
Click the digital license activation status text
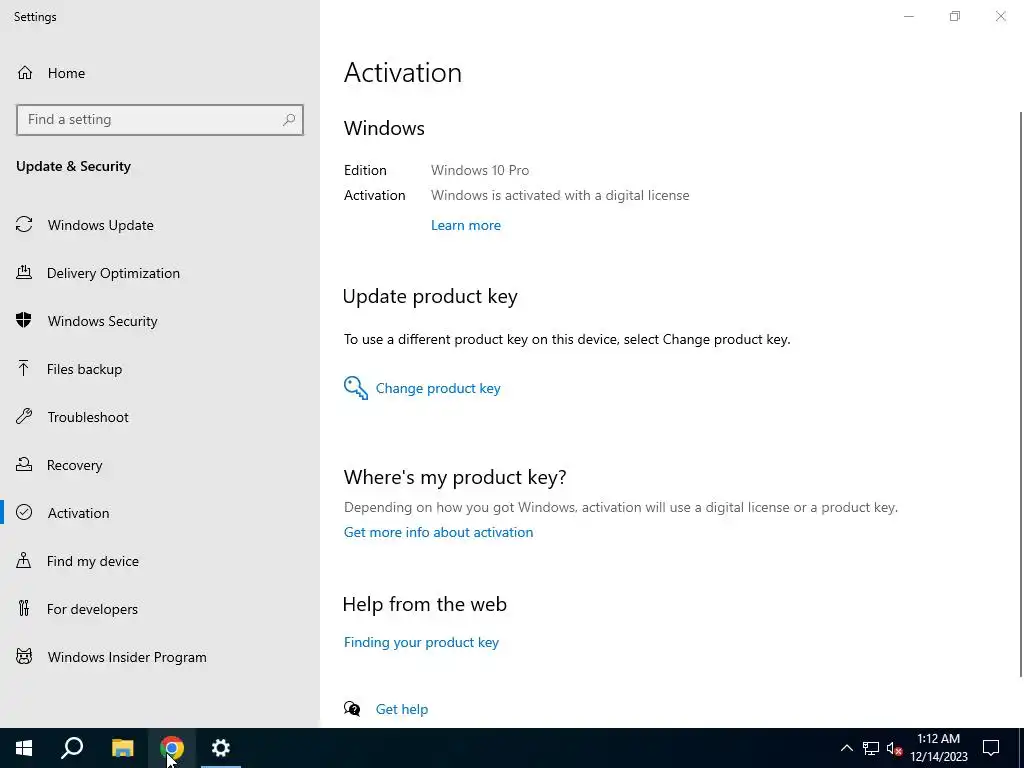click(560, 195)
